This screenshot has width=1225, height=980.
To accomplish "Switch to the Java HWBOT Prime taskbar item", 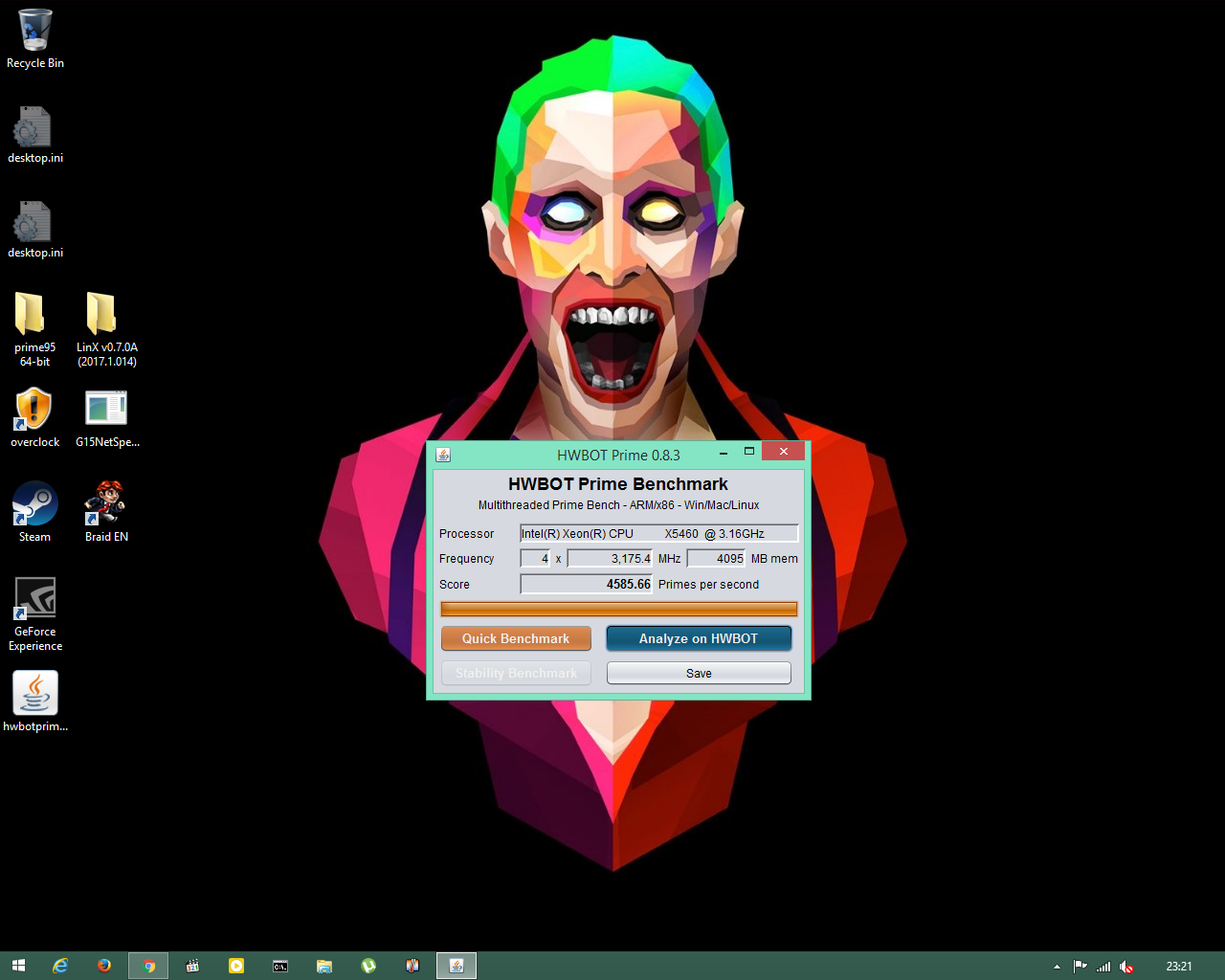I will click(457, 966).
